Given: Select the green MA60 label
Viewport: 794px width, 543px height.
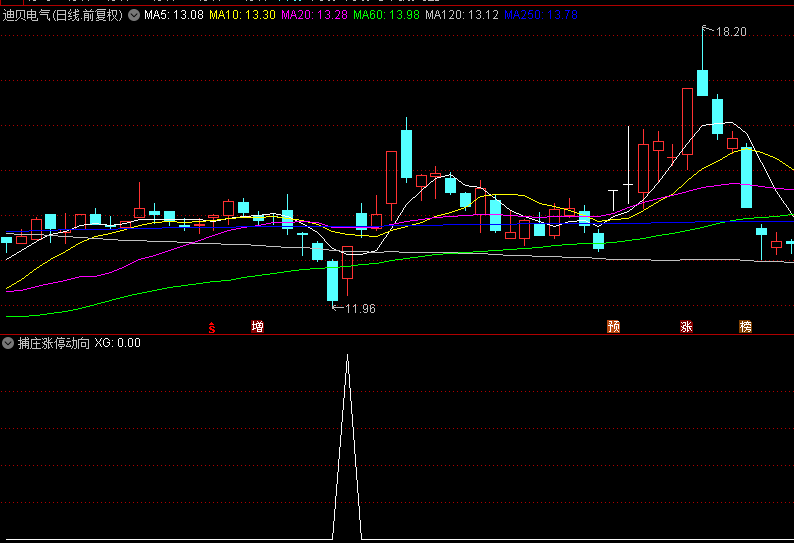Looking at the screenshot, I should pos(387,16).
